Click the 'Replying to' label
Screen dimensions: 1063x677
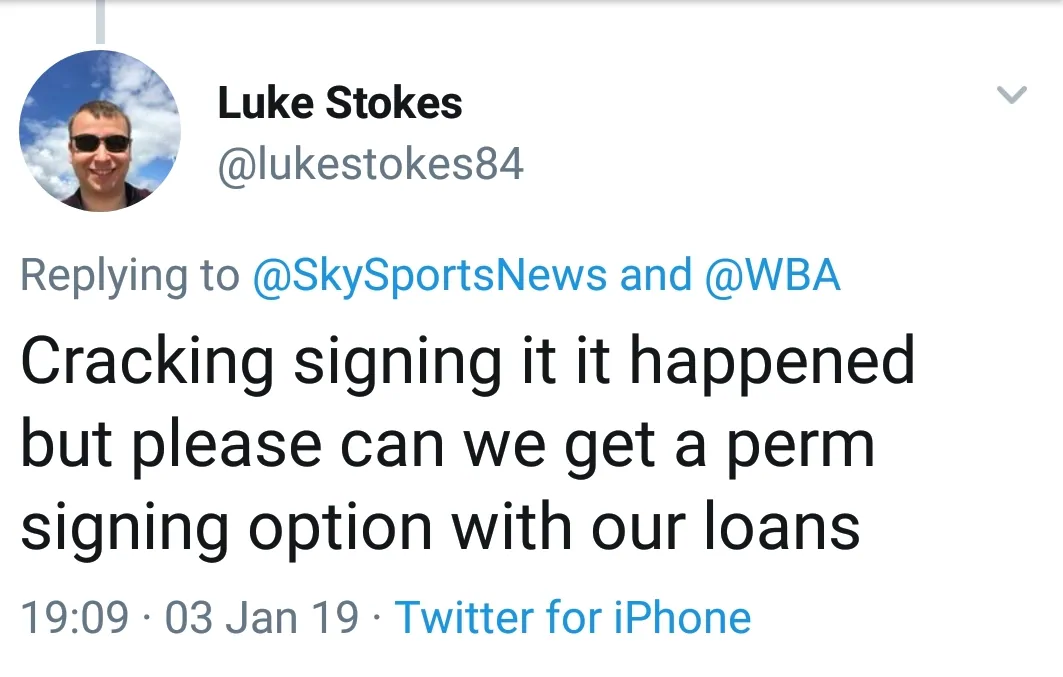[130, 275]
